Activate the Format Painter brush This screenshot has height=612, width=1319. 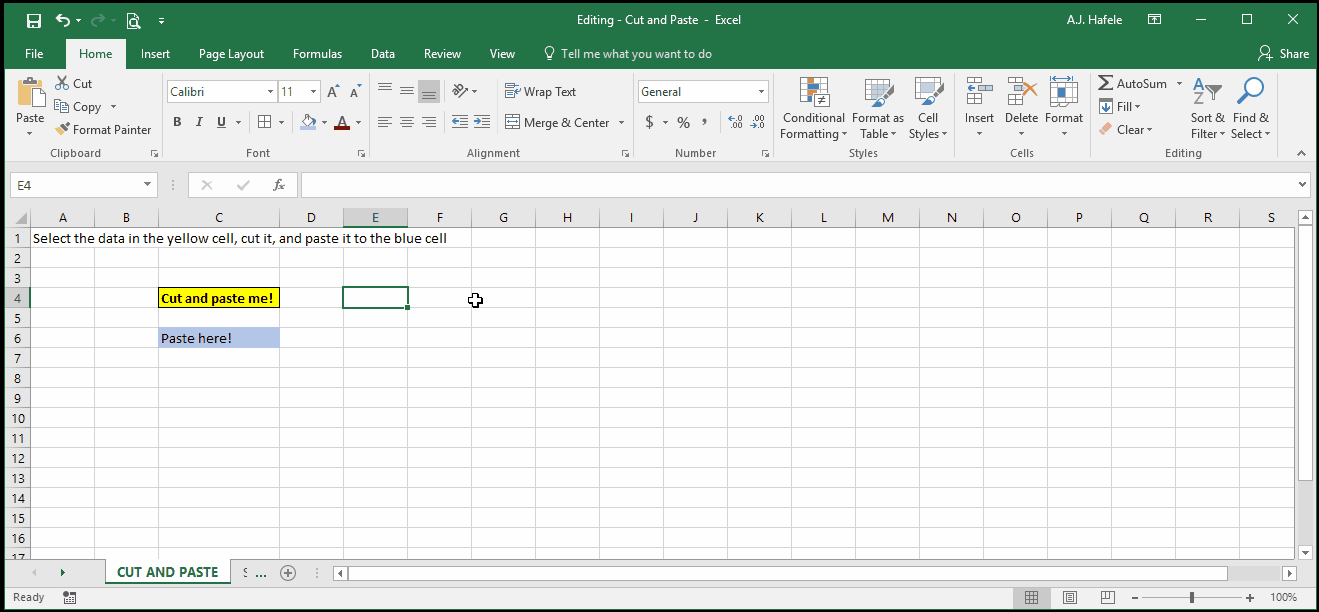103,129
